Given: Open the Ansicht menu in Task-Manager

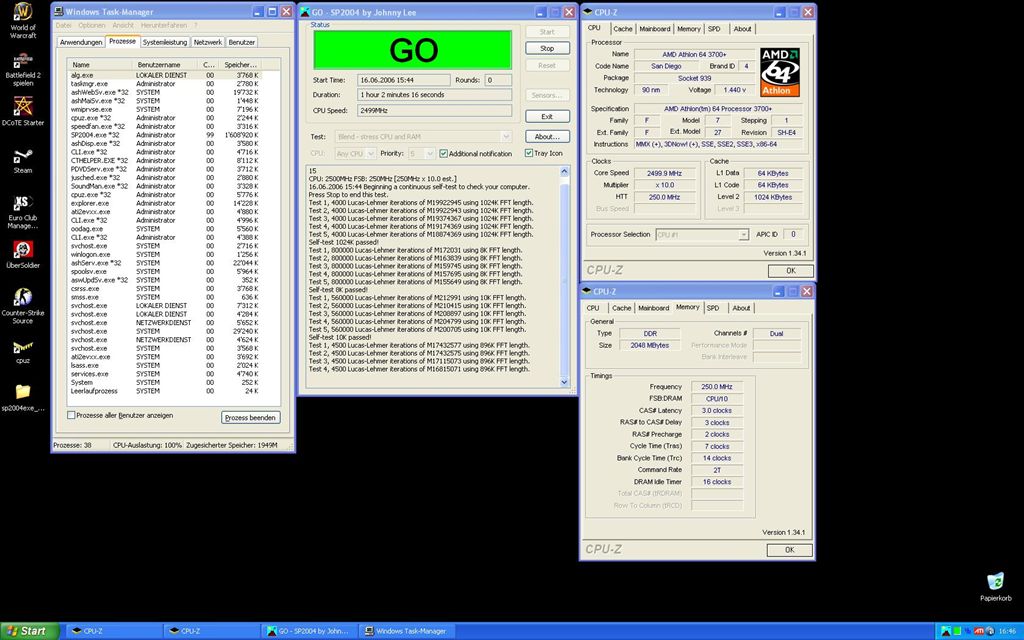Looking at the screenshot, I should pyautogui.click(x=123, y=25).
